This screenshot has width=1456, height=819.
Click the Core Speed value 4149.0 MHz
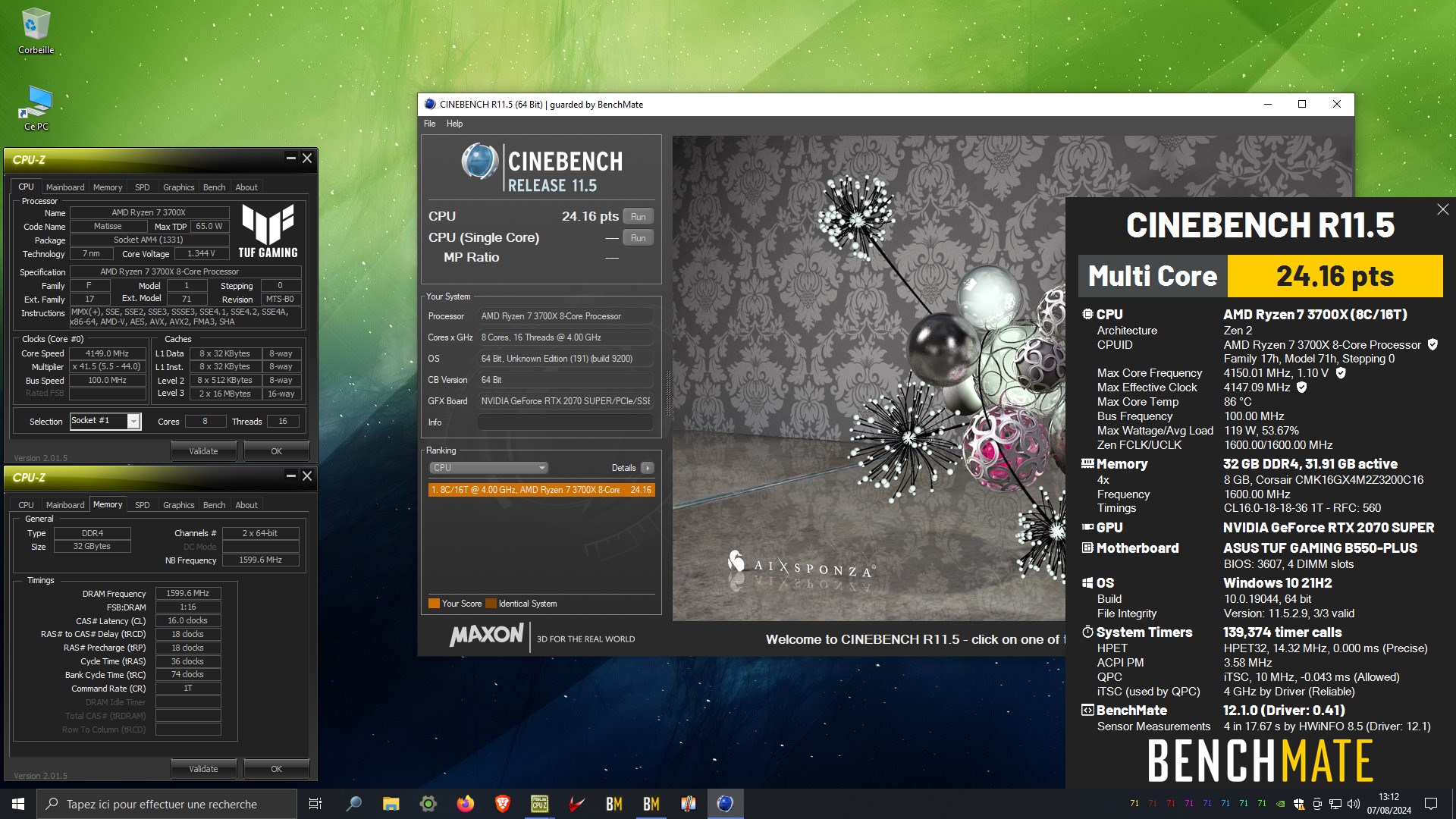pyautogui.click(x=108, y=353)
